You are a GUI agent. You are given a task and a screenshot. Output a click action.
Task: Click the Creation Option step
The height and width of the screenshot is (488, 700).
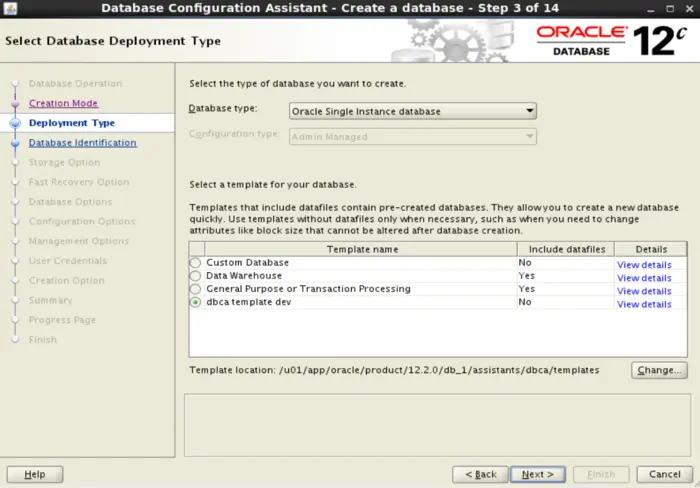(67, 280)
